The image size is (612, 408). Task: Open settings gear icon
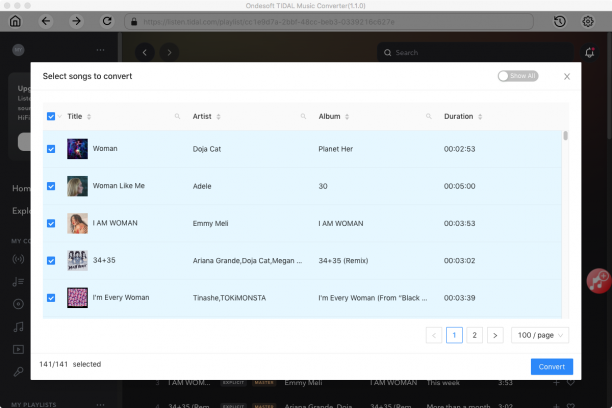tap(588, 21)
